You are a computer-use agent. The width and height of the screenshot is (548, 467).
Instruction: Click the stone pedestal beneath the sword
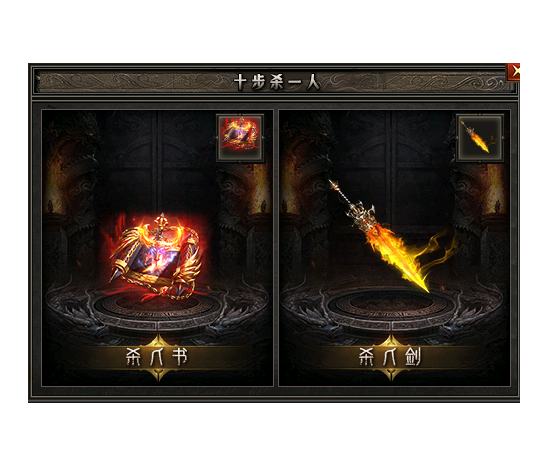391,308
